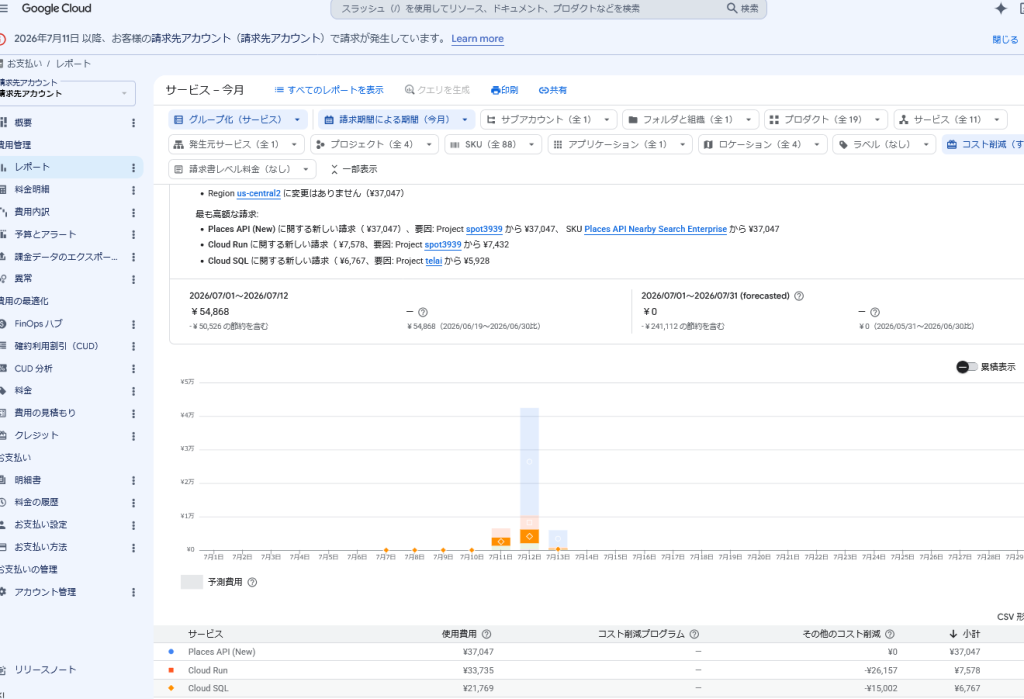Image resolution: width=1024 pixels, height=699 pixels.
Task: Open kebab menu next to レポート
Action: click(133, 168)
